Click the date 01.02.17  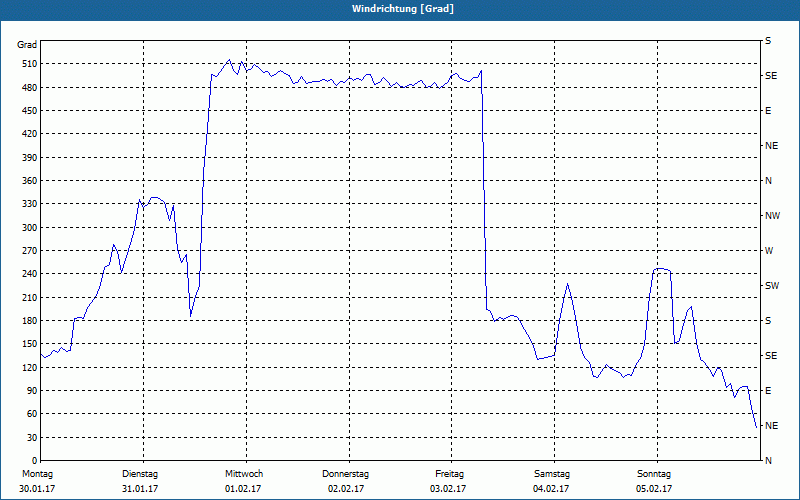(243, 489)
